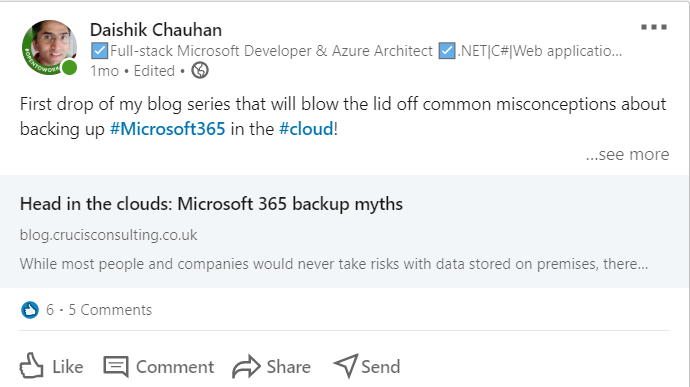Viewport: 690px width, 387px height.
Task: Click the thumbs-up Like icon
Action: pyautogui.click(x=31, y=366)
